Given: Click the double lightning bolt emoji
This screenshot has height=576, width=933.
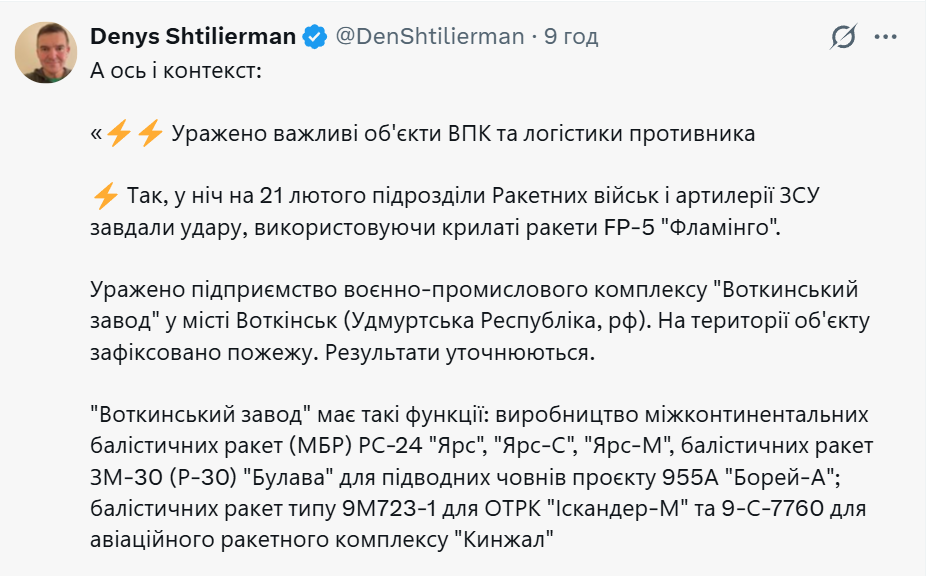Looking at the screenshot, I should [134, 133].
